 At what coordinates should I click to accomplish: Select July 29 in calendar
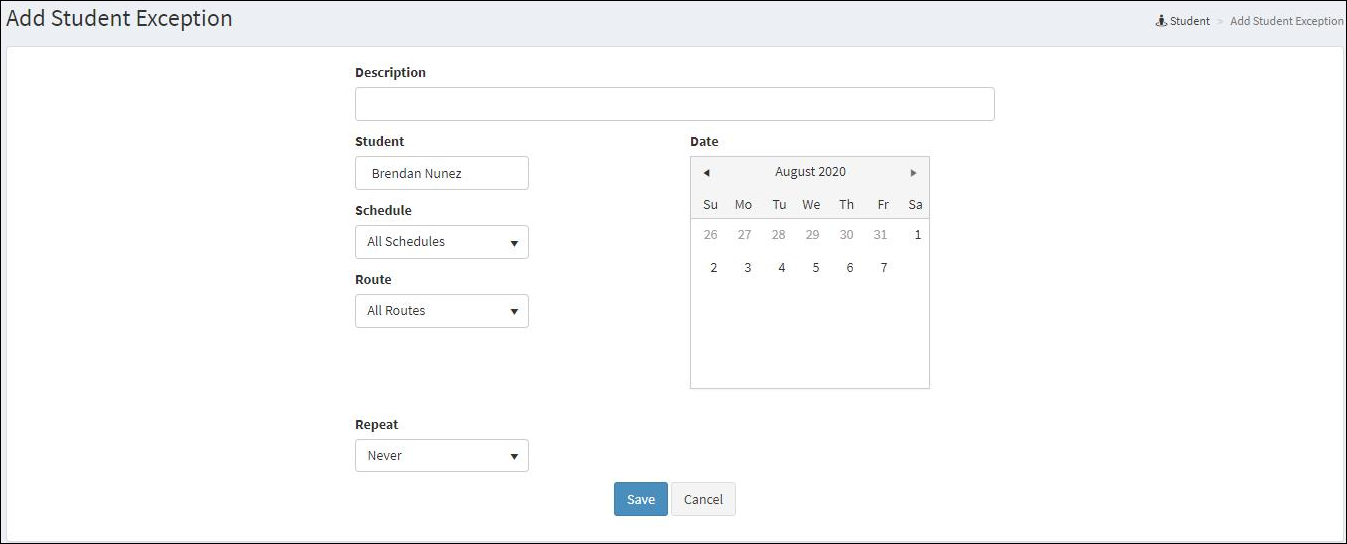point(812,235)
